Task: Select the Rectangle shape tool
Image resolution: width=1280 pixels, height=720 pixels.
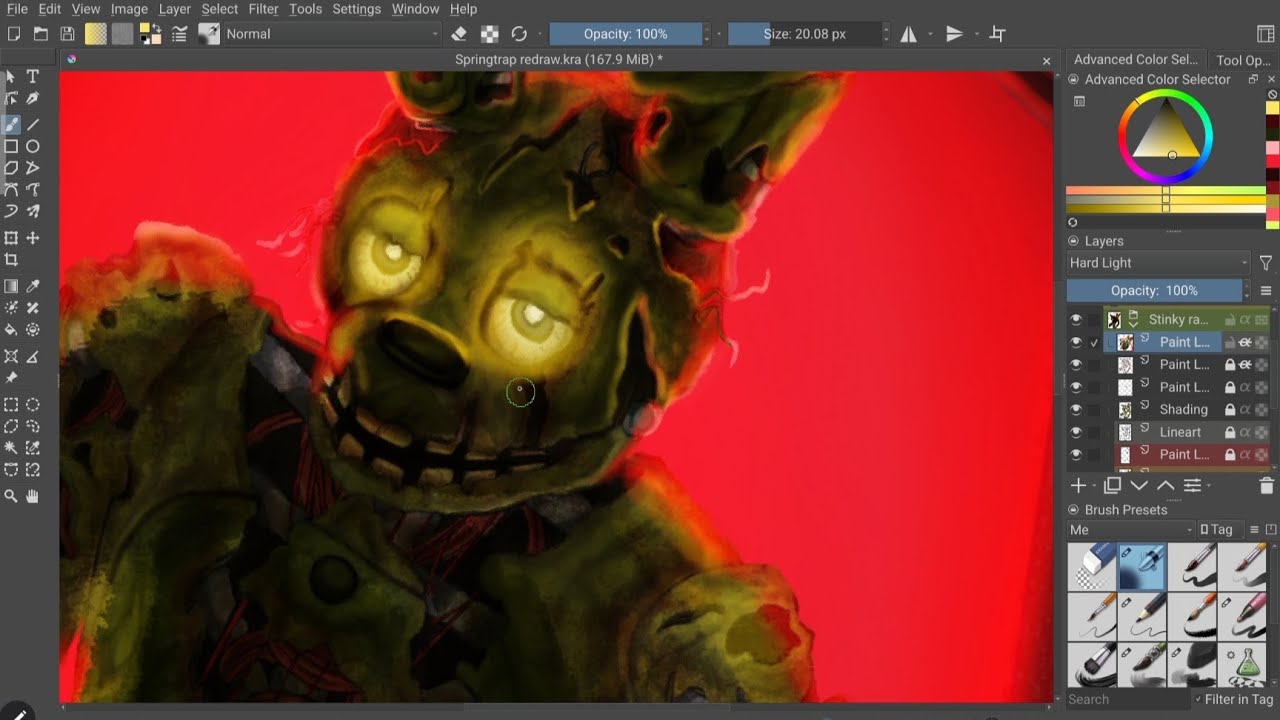Action: tap(11, 146)
